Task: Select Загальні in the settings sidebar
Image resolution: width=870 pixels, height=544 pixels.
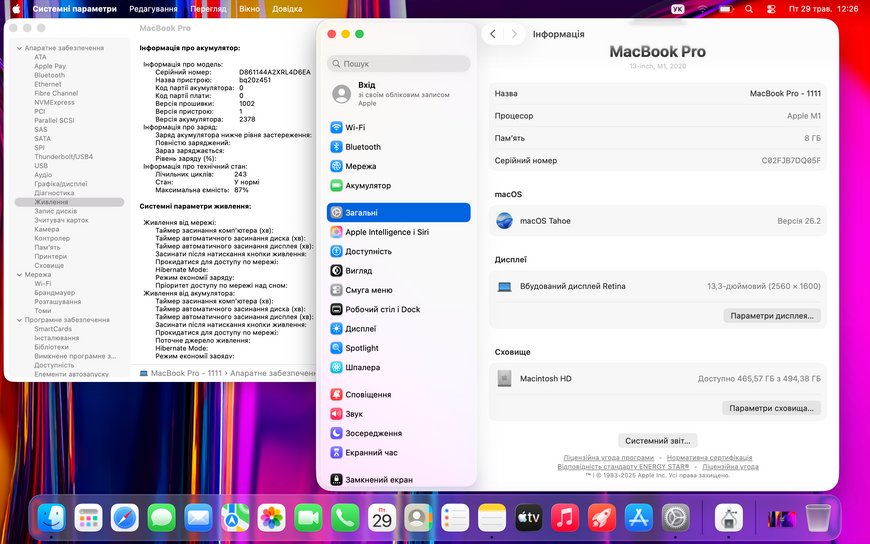Action: 398,213
